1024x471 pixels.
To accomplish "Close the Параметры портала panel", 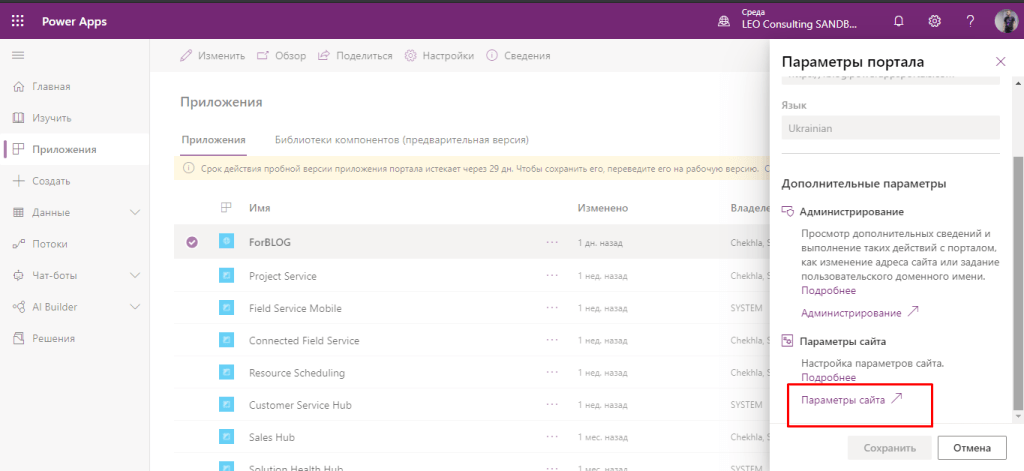I will (x=1000, y=62).
